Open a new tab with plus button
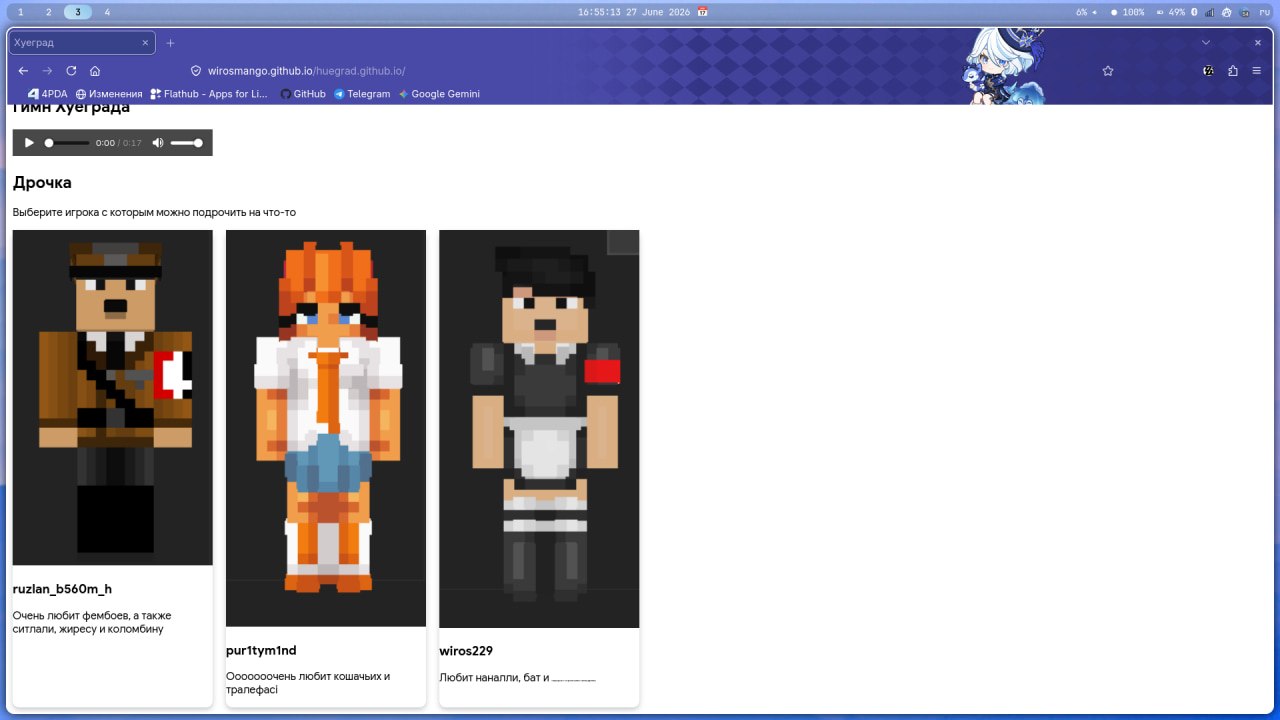 [170, 43]
